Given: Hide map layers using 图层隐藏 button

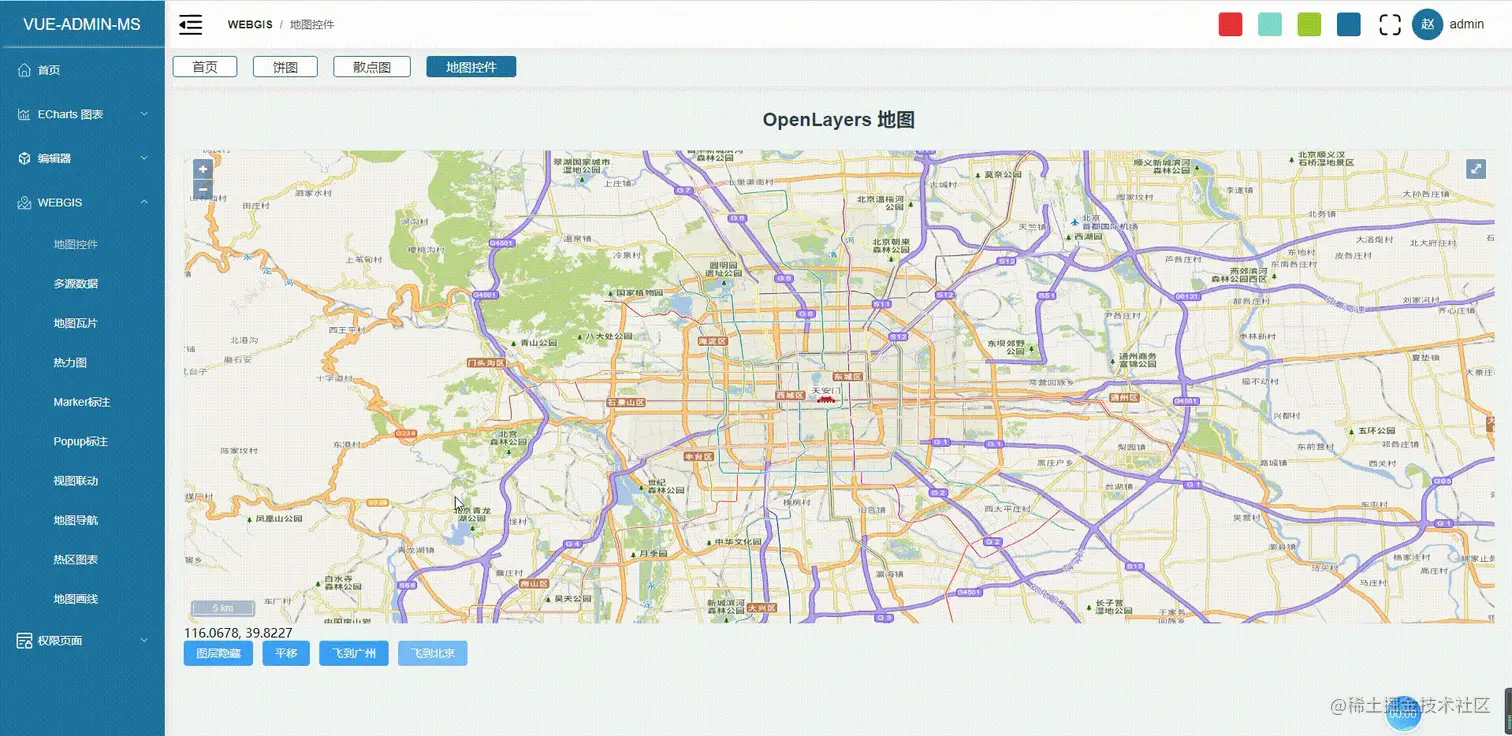Looking at the screenshot, I should coord(217,652).
